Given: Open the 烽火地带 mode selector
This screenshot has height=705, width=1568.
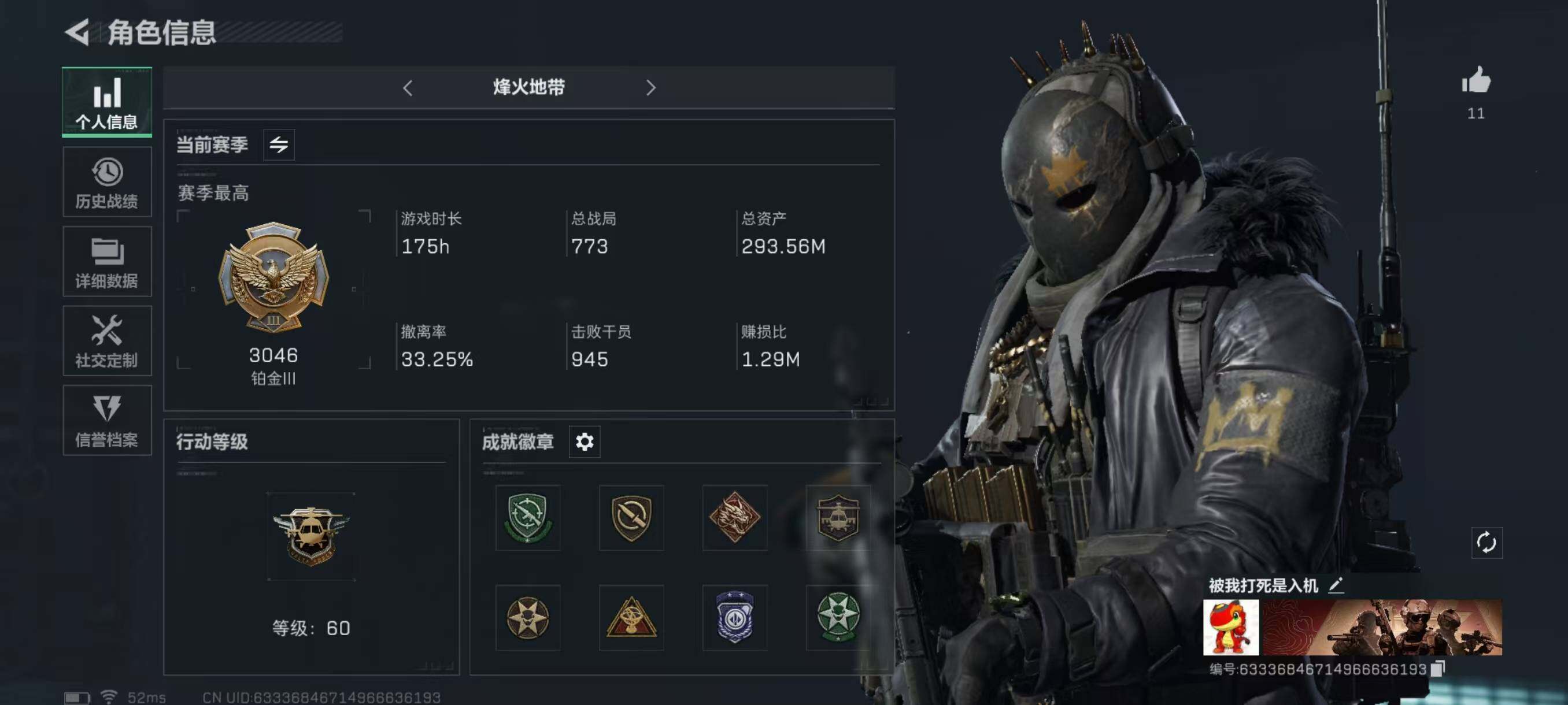Looking at the screenshot, I should point(529,88).
